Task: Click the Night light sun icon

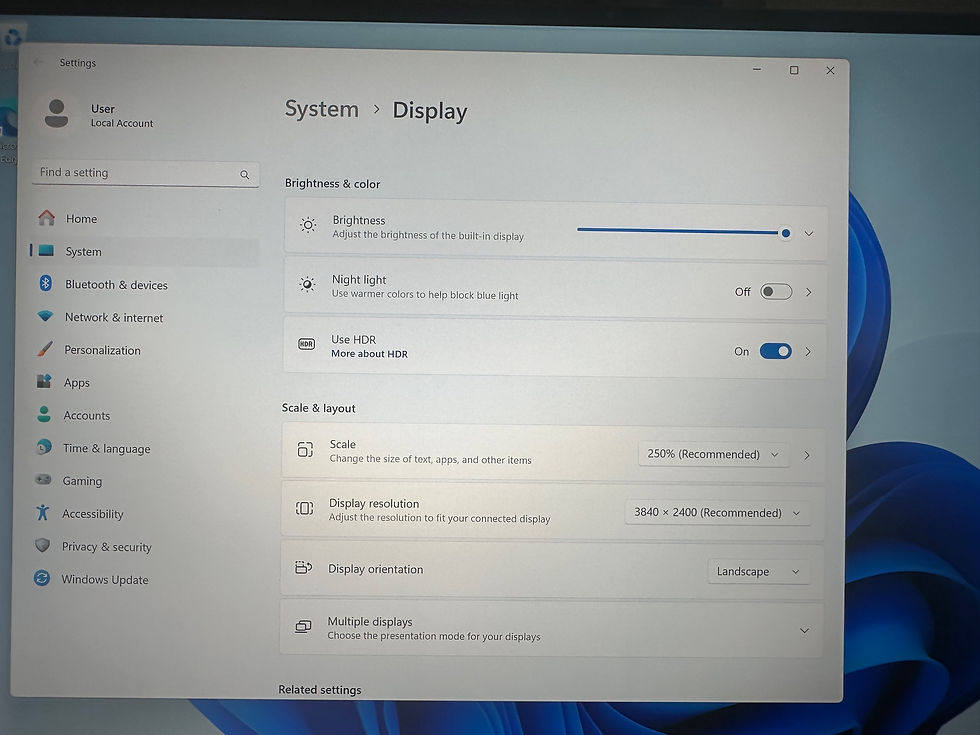Action: click(308, 287)
